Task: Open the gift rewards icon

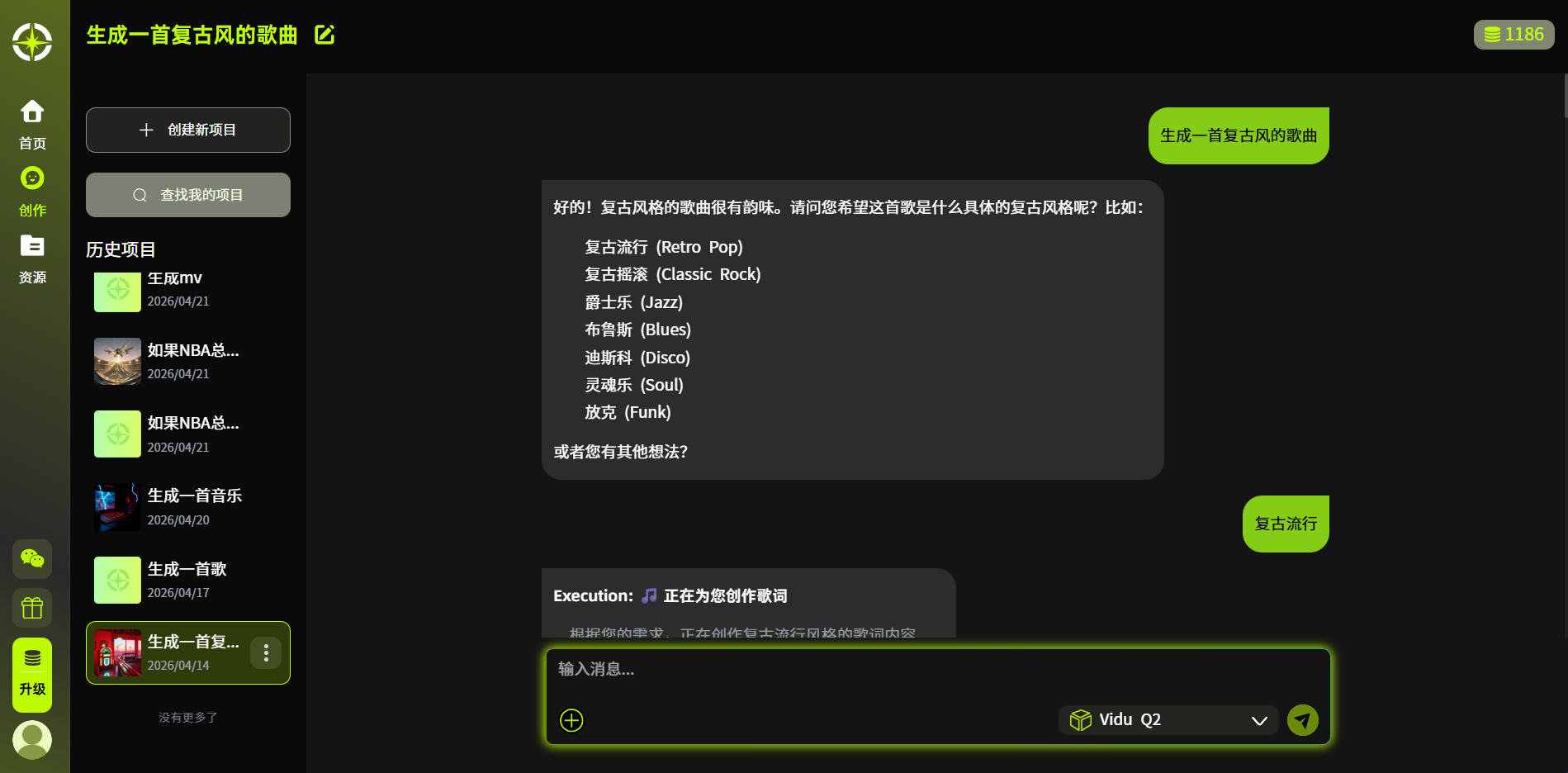Action: [x=32, y=609]
